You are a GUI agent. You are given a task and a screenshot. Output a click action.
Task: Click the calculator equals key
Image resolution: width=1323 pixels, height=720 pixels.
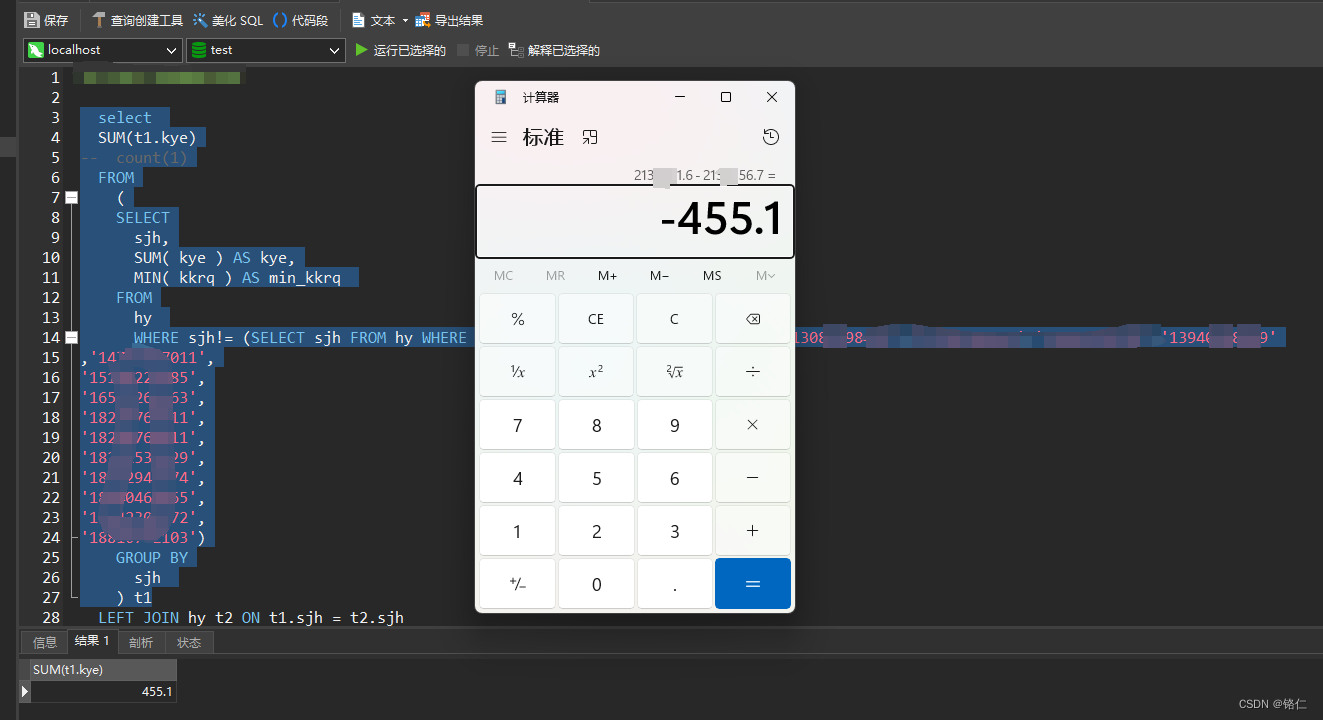(753, 584)
